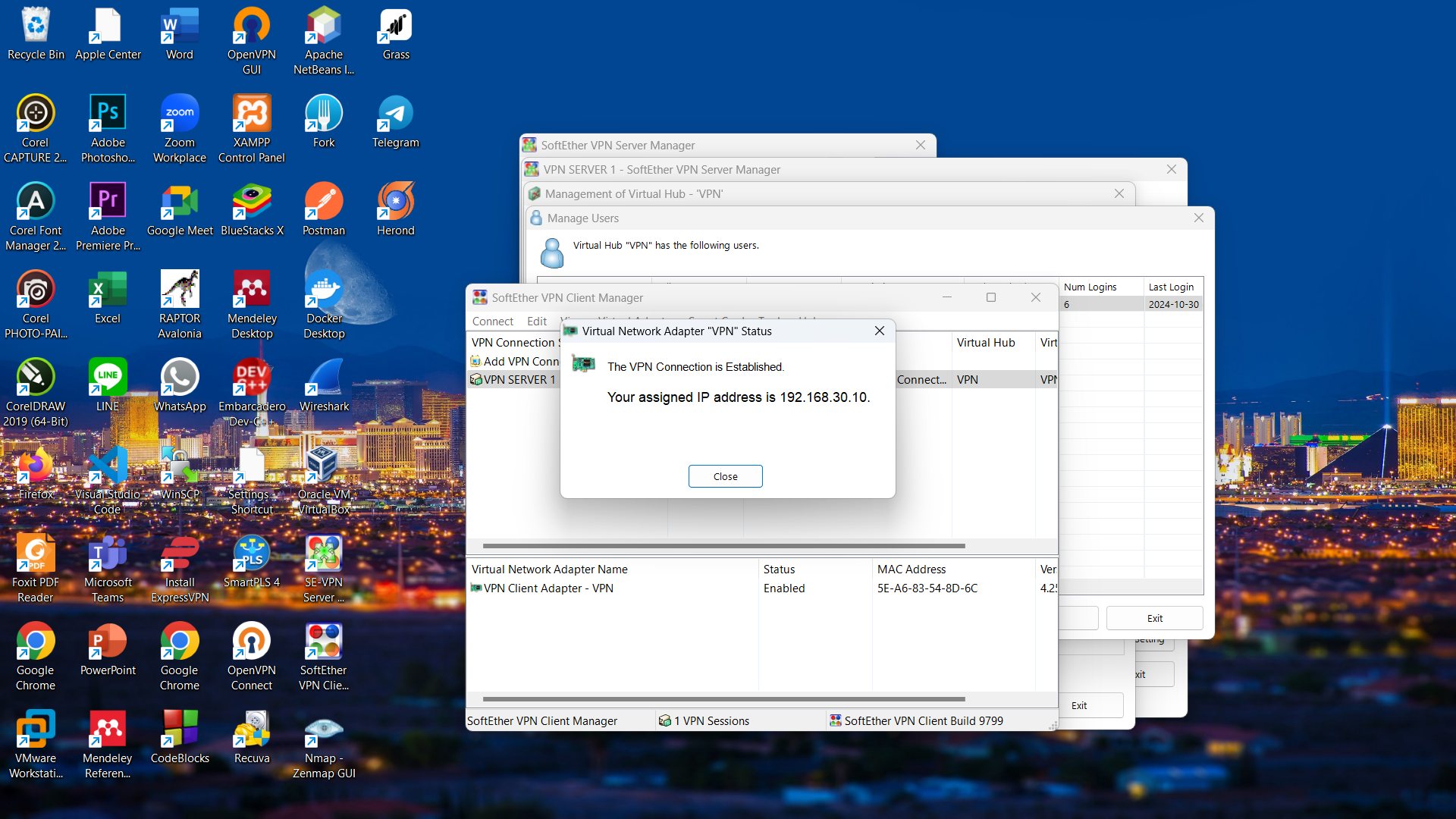Open Microsoft Teams desktop shortcut
Screen dimensions: 1456x819
point(108,569)
